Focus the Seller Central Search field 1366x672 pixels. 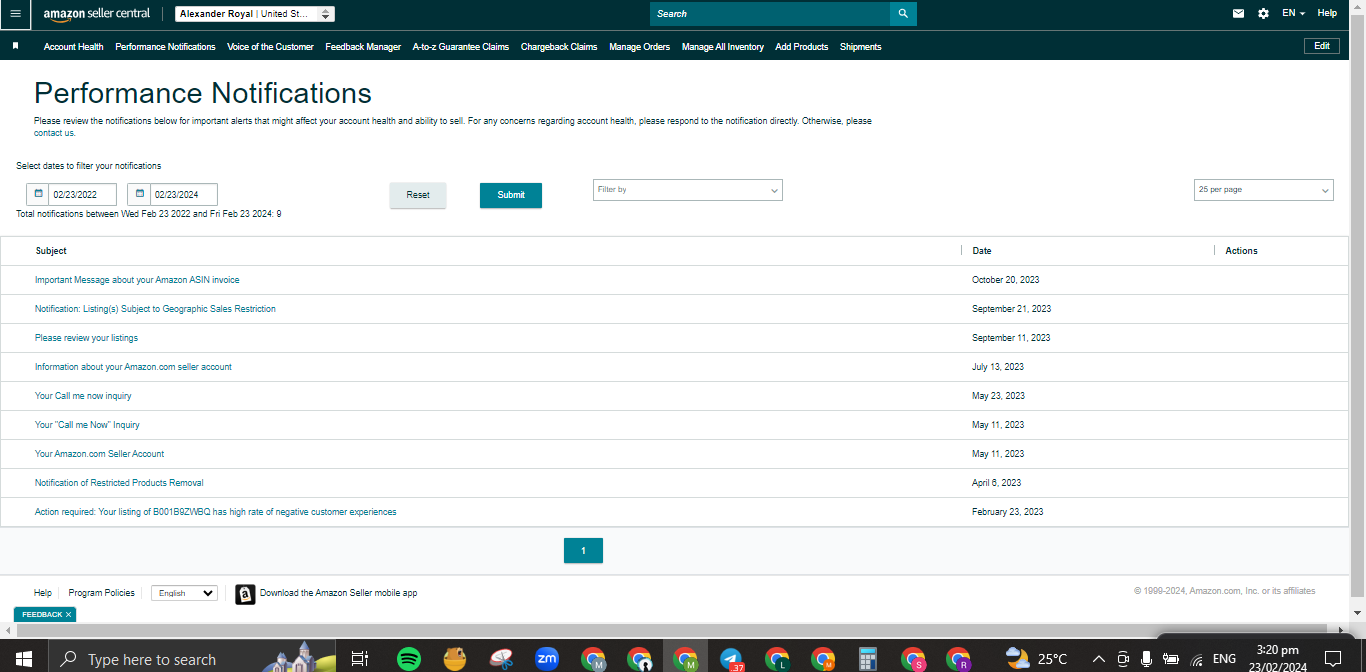point(770,14)
